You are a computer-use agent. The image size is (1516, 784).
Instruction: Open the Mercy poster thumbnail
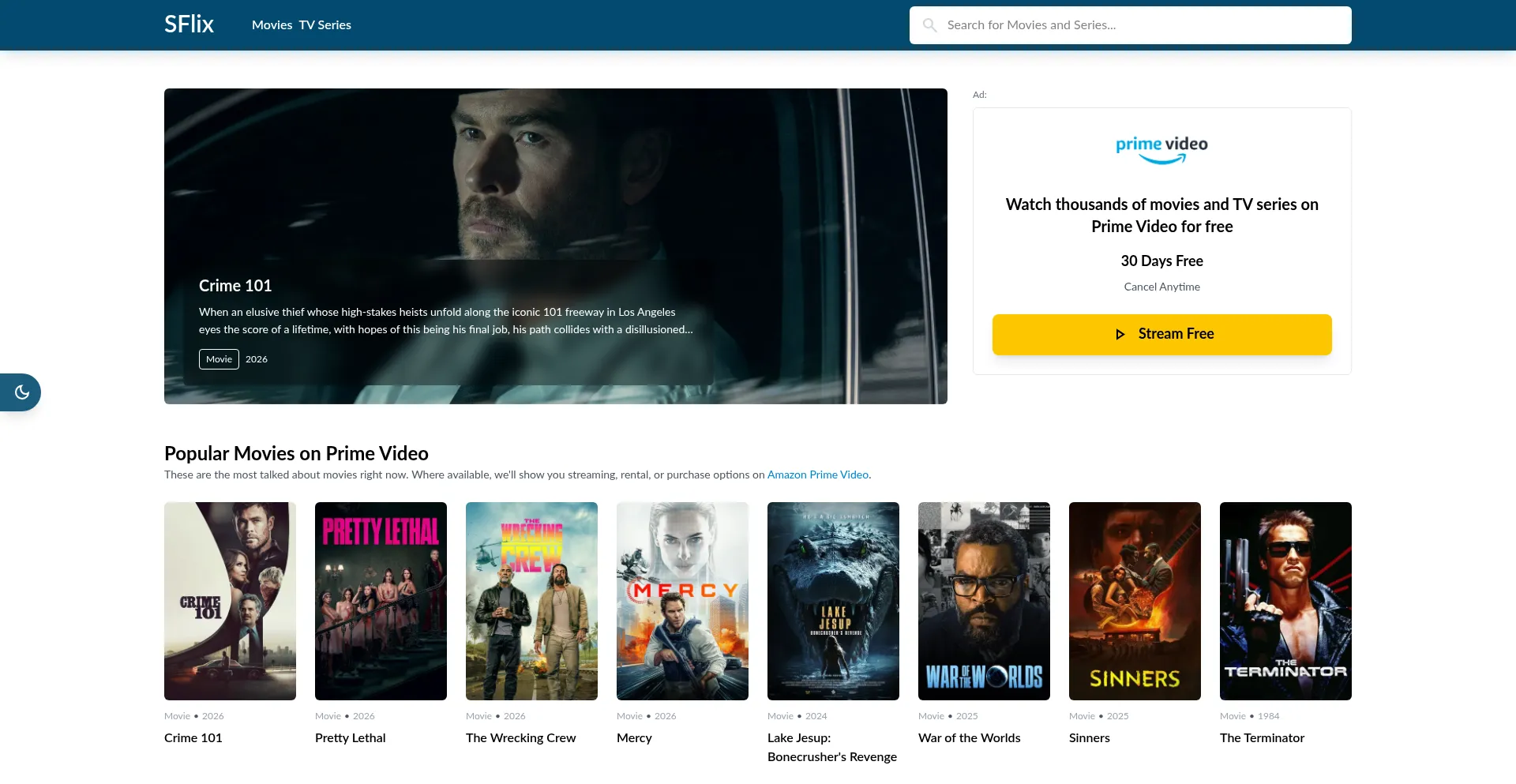tap(682, 601)
